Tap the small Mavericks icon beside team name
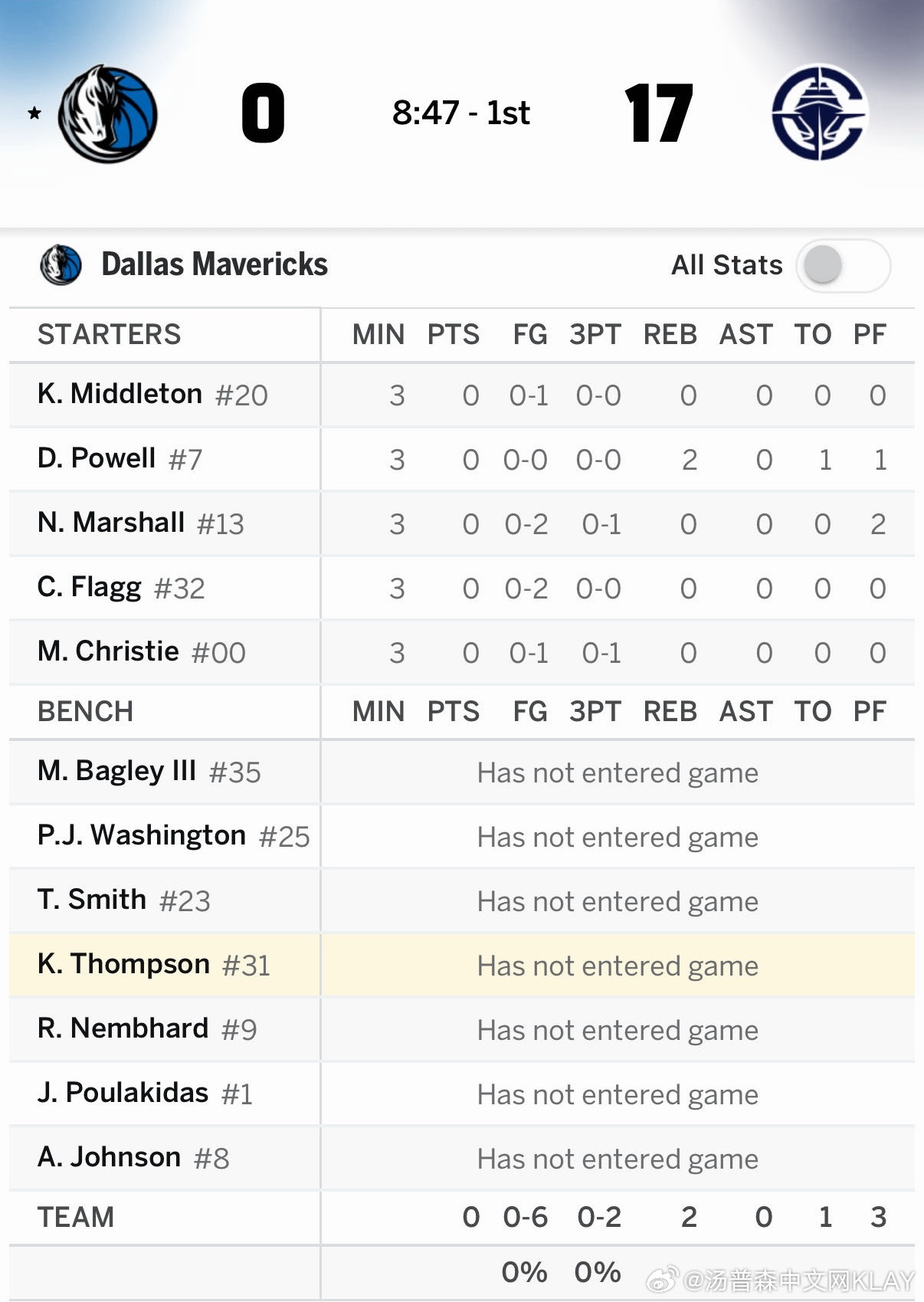The height and width of the screenshot is (1302, 924). (x=61, y=265)
